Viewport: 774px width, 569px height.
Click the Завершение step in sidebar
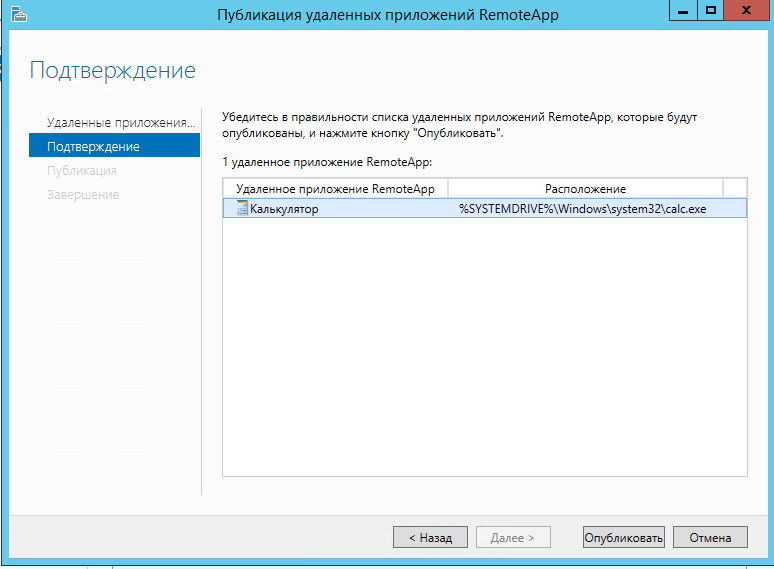(83, 194)
